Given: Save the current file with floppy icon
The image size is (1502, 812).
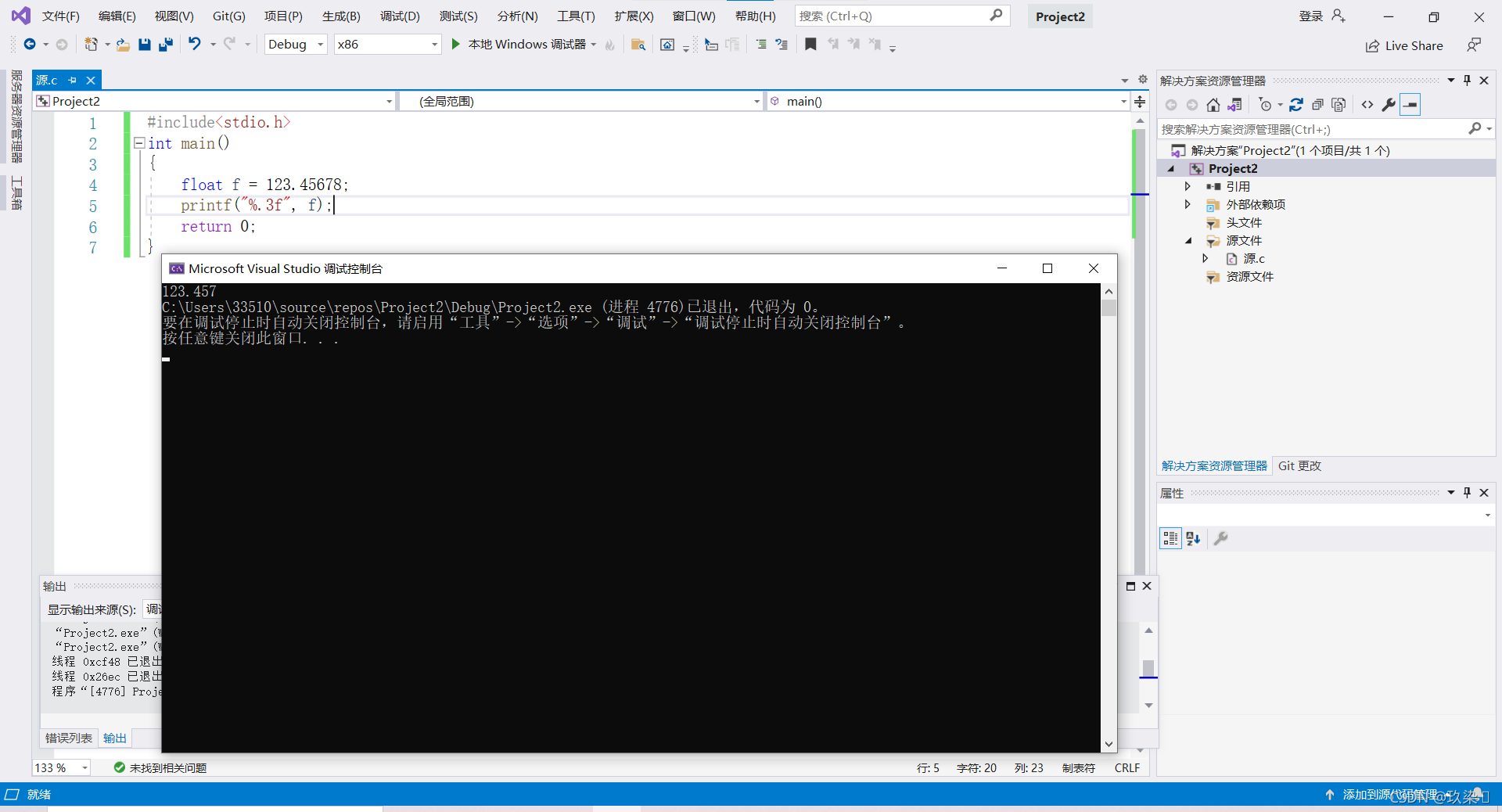Looking at the screenshot, I should (144, 45).
